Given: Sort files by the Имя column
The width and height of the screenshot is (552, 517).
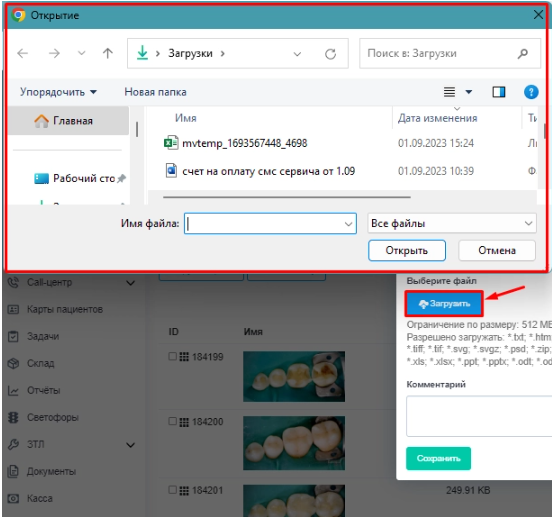Looking at the screenshot, I should coord(186,118).
